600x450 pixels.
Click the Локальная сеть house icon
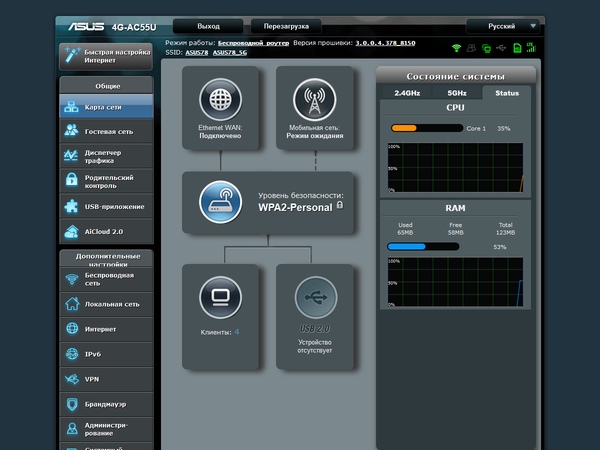(72, 304)
